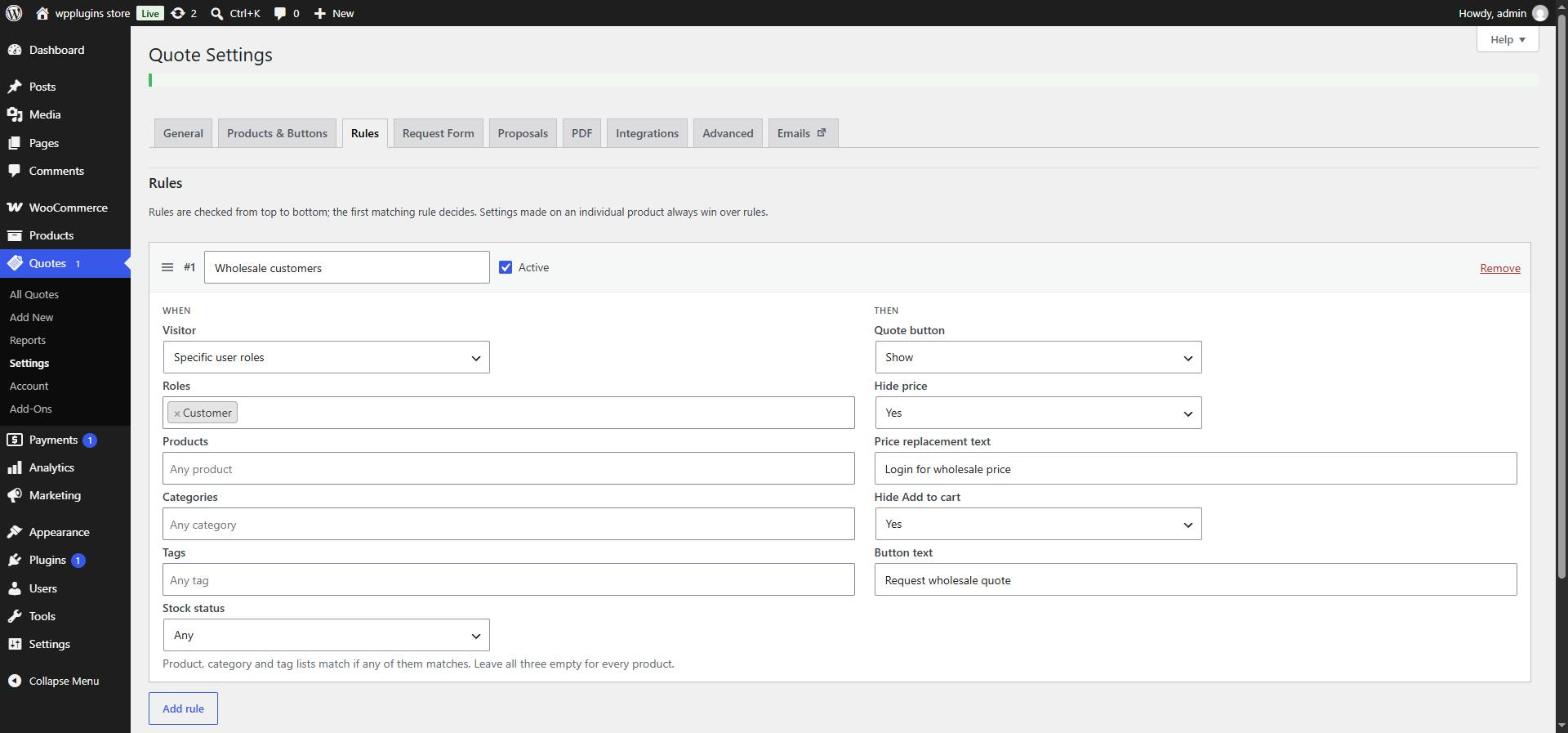
Task: Open the Ctrl+K search command palette
Action: click(x=236, y=13)
